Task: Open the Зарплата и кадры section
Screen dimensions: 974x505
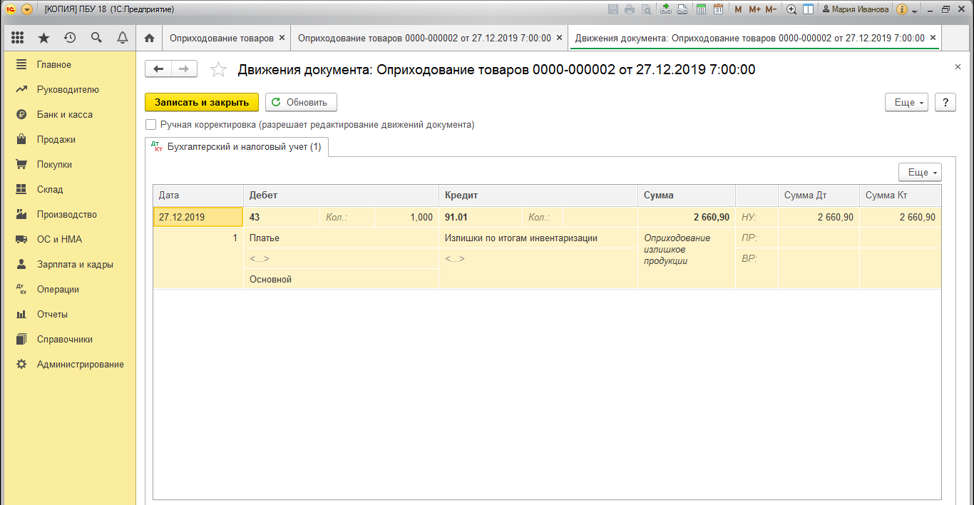Action: (75, 264)
